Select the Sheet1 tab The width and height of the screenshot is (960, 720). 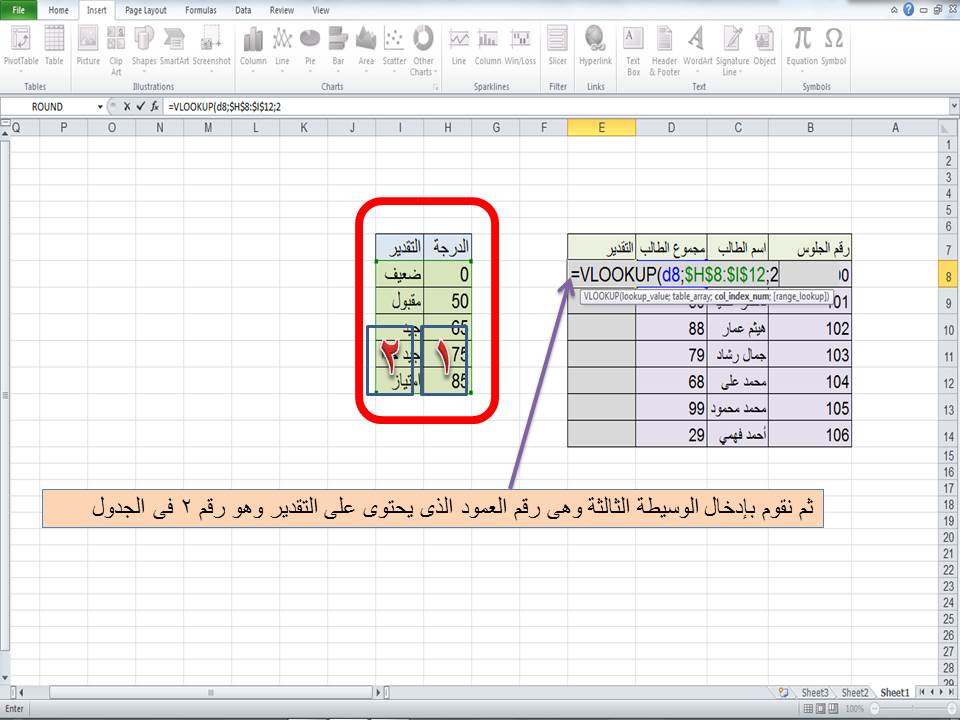click(x=894, y=692)
